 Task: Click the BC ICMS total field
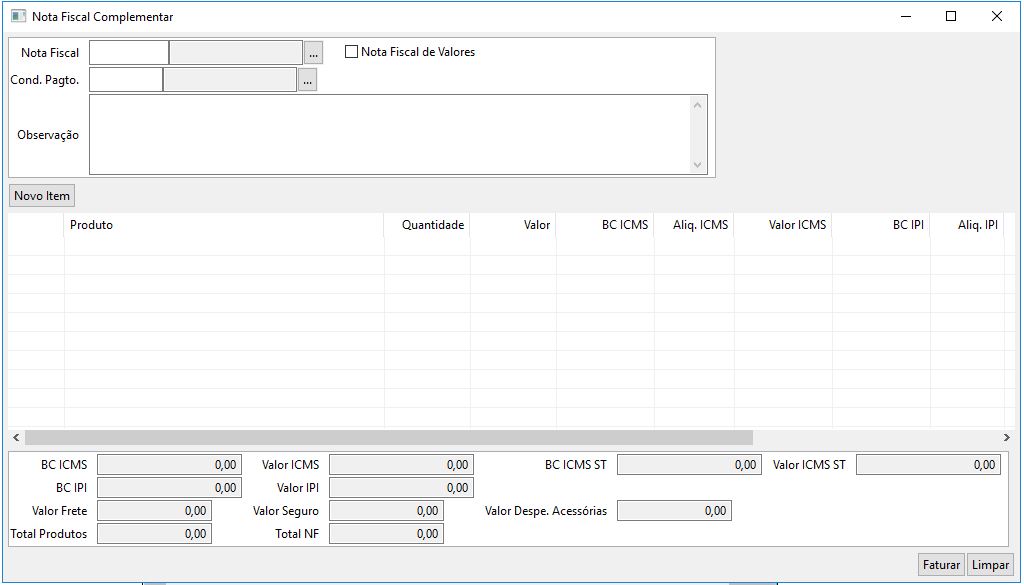click(x=169, y=465)
